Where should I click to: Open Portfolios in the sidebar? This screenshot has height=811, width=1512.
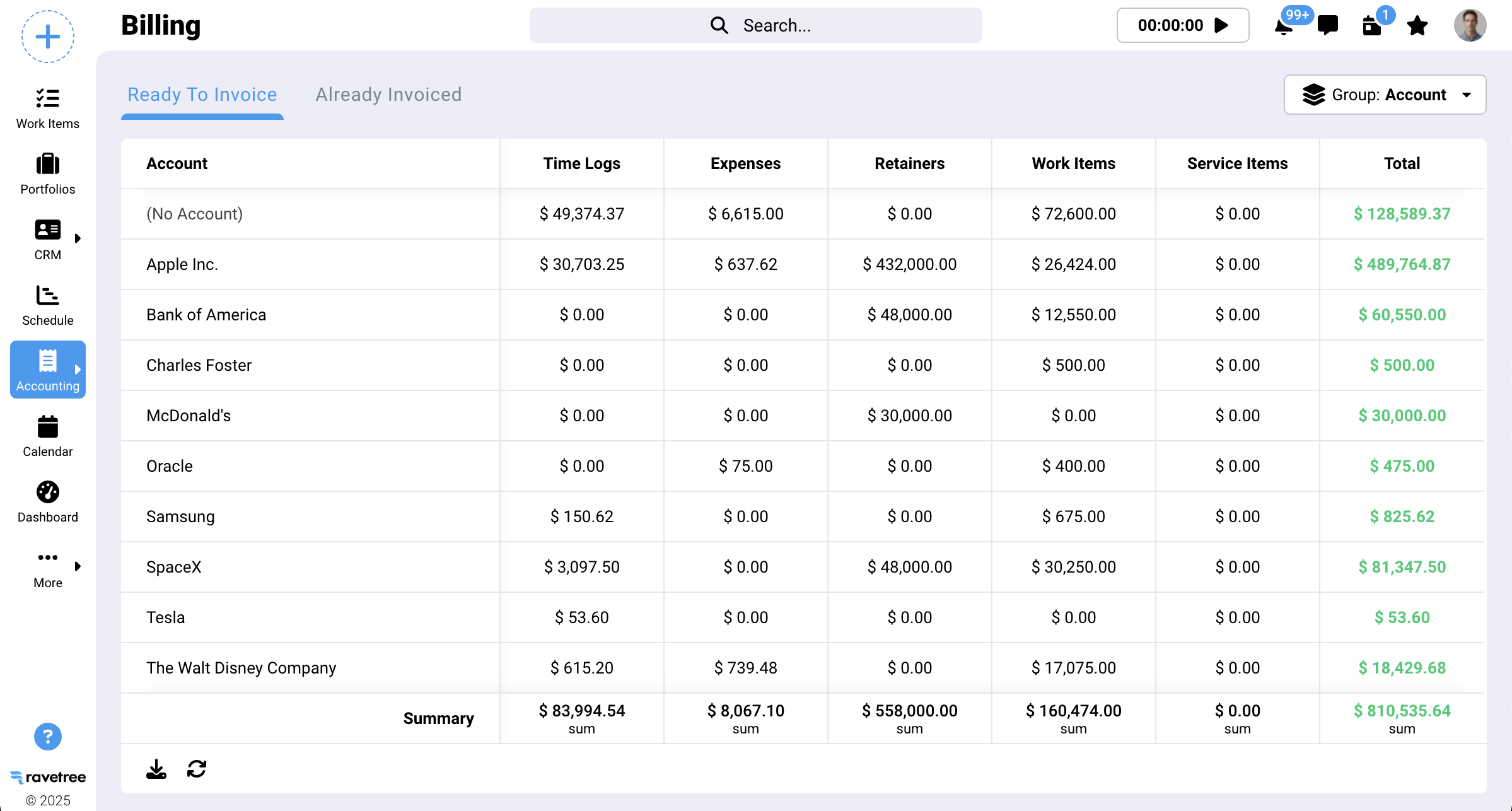(48, 174)
